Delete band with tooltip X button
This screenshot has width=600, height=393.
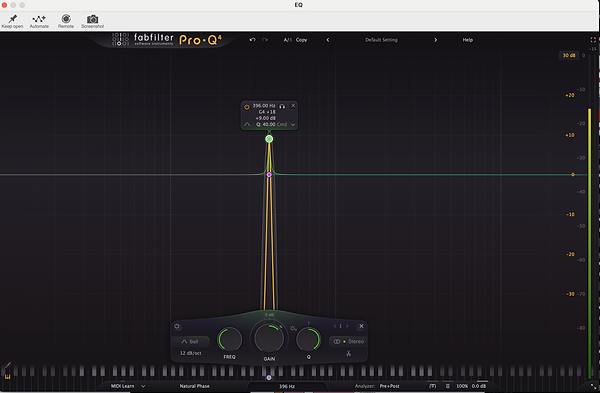point(293,106)
